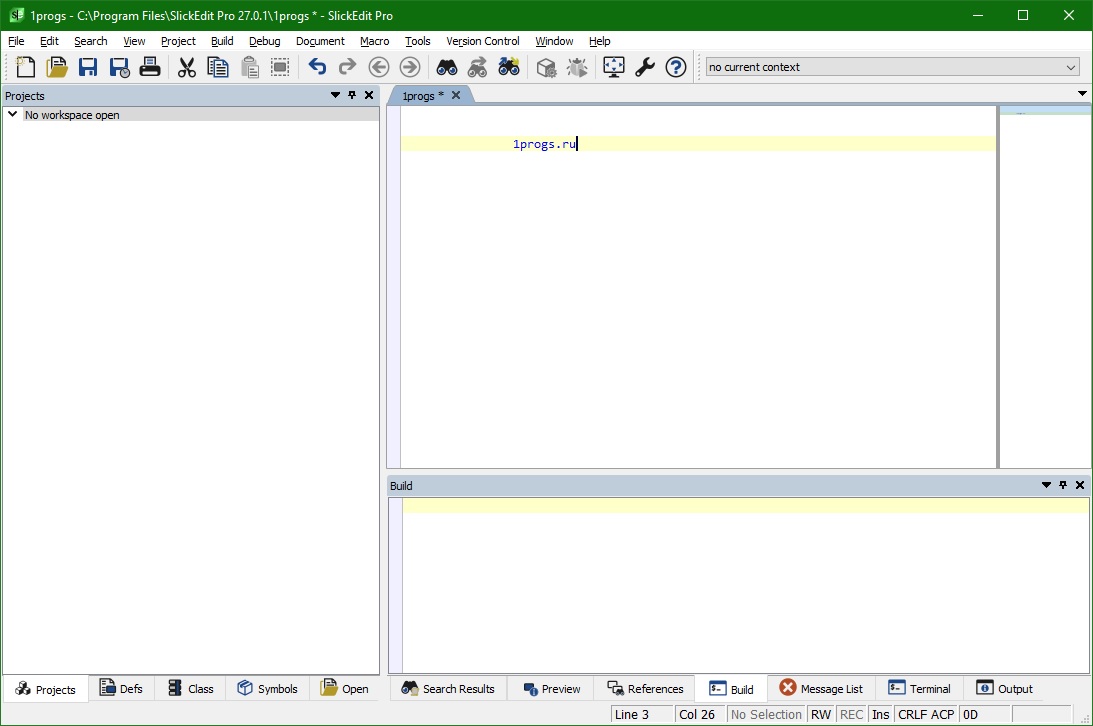Image resolution: width=1093 pixels, height=726 pixels.
Task: Open the Project menu
Action: tap(178, 41)
